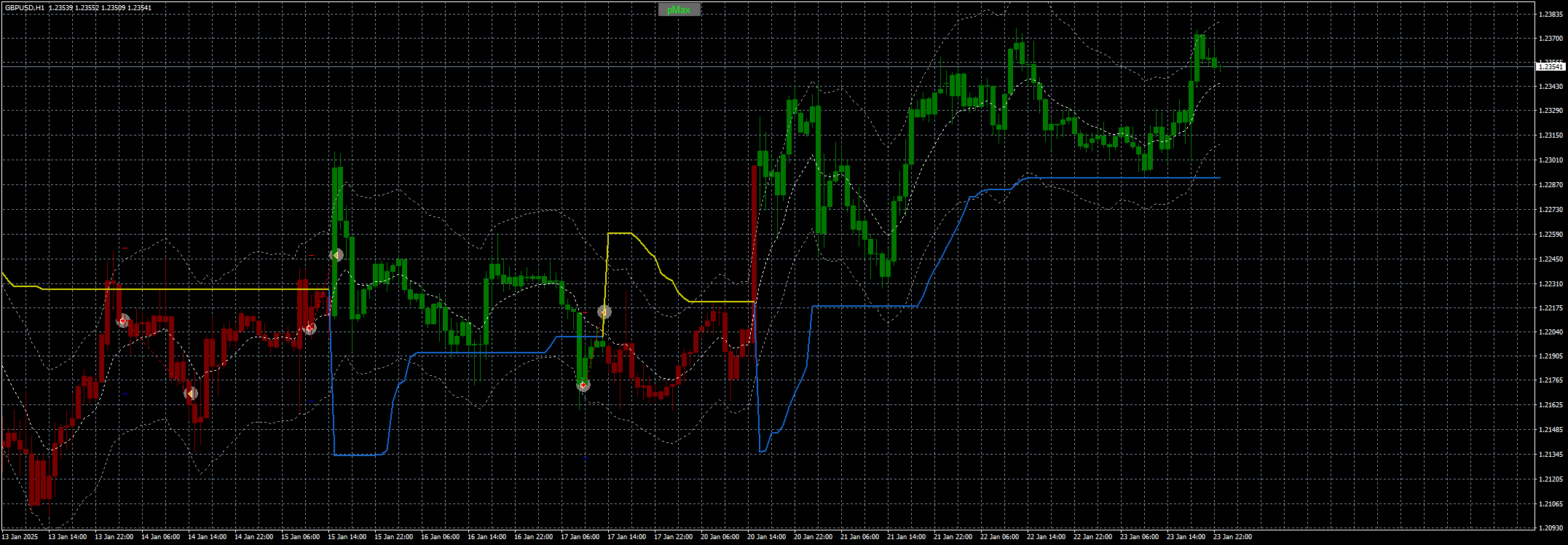Click time axis label 21 Jan 06:00
Image resolution: width=1568 pixels, height=545 pixels.
coord(859,537)
